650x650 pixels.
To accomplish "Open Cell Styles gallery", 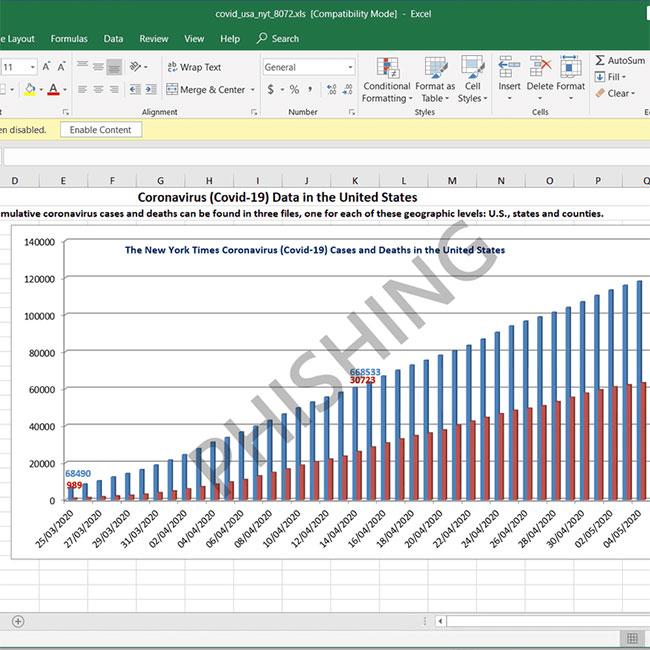I will tap(472, 80).
